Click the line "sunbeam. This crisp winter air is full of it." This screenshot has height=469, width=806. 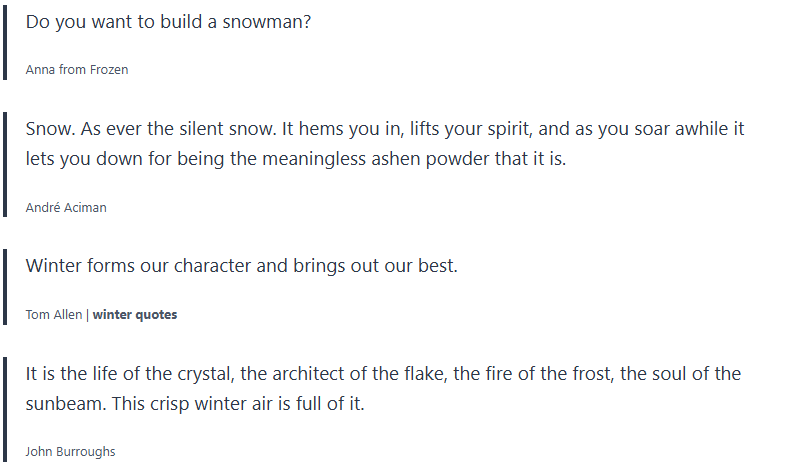[195, 404]
